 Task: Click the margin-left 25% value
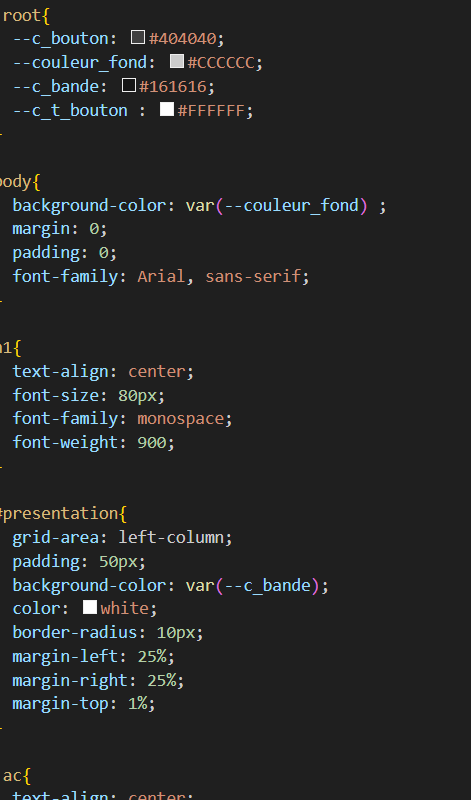(152, 656)
